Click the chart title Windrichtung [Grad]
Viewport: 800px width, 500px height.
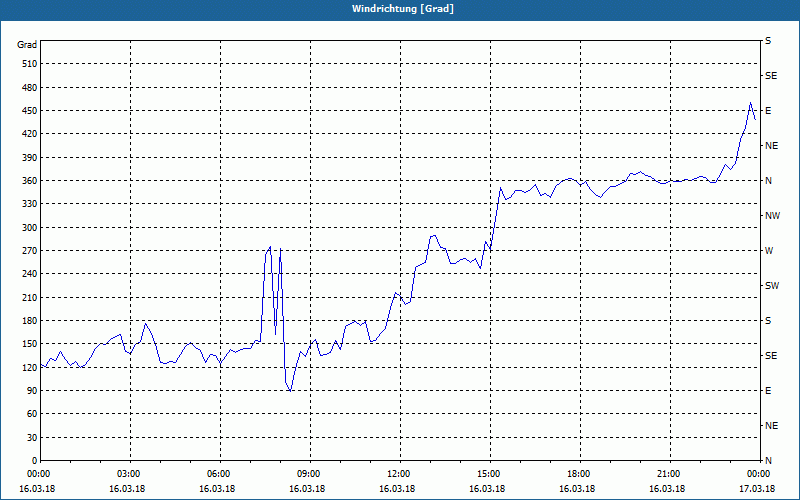click(403, 9)
